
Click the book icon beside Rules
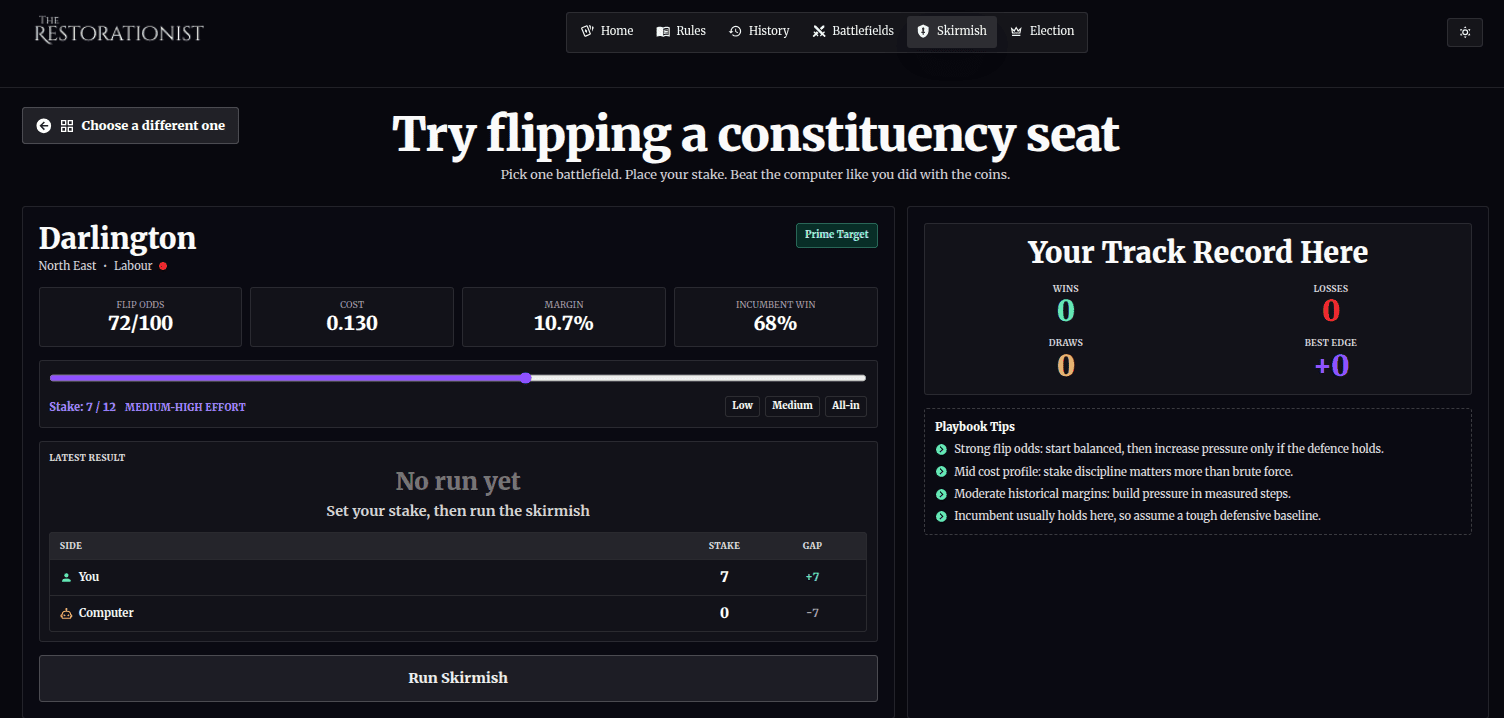click(x=663, y=31)
